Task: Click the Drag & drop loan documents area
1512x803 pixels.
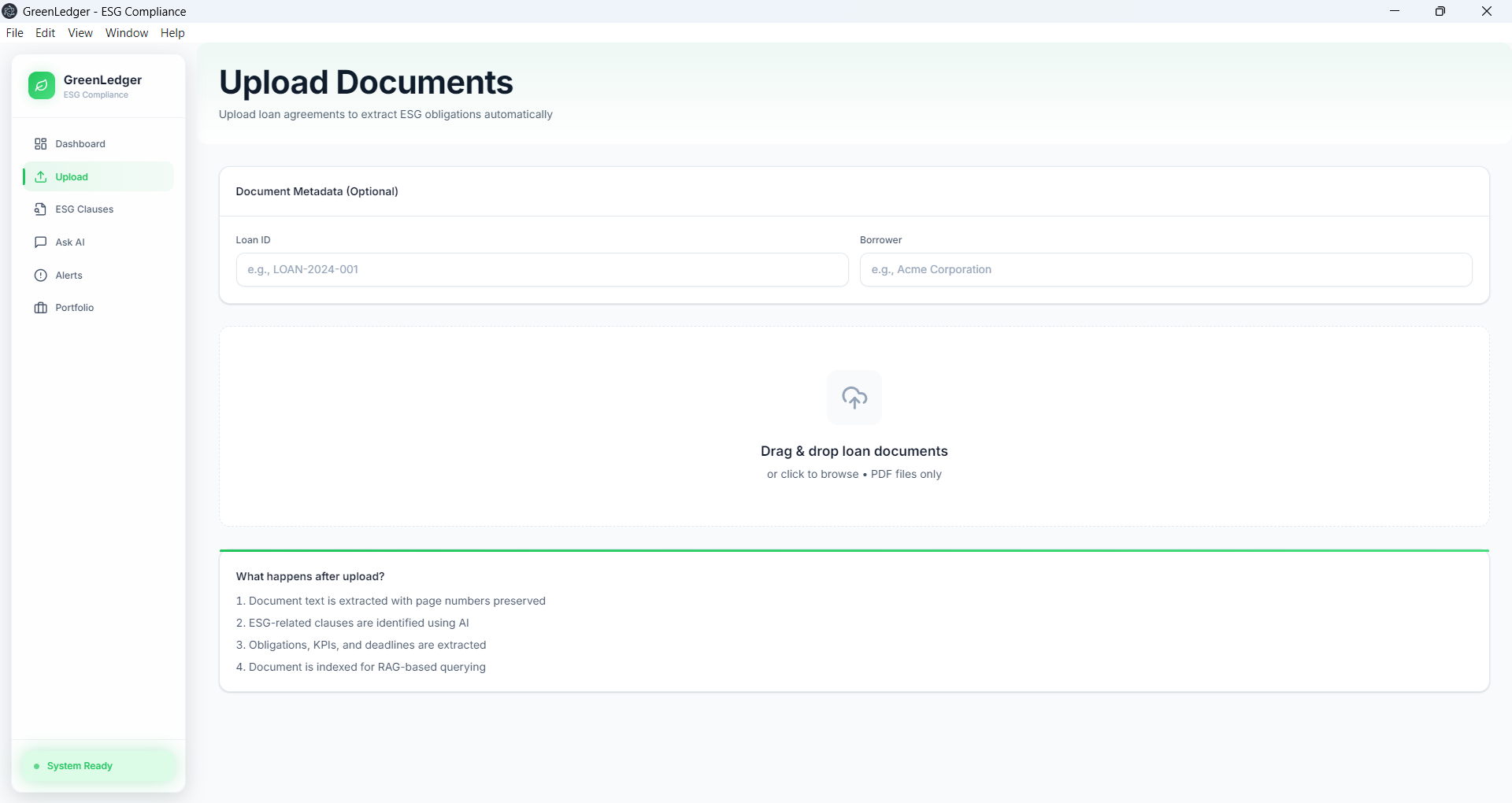Action: [x=854, y=427]
